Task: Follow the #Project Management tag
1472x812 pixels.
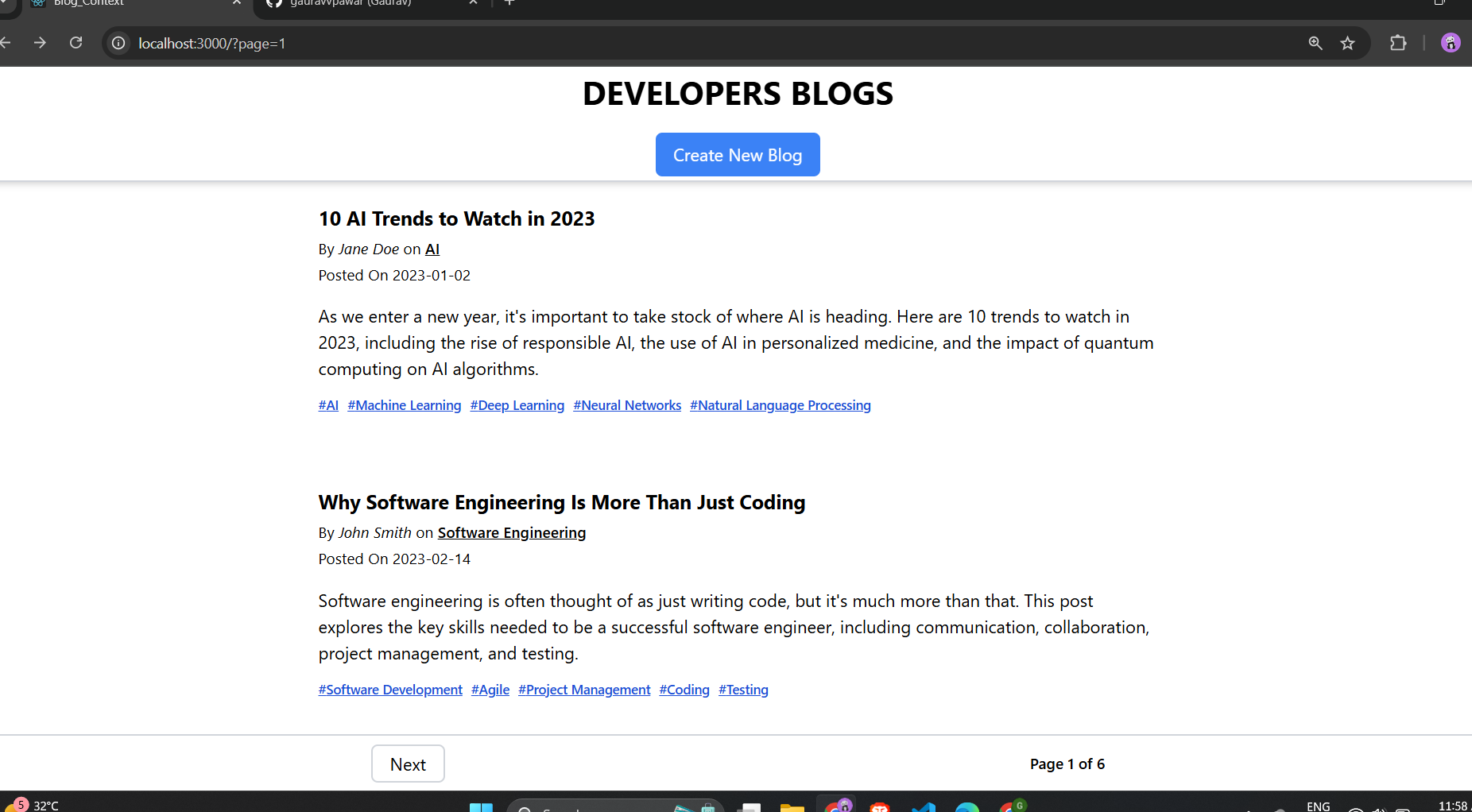Action: pos(584,690)
